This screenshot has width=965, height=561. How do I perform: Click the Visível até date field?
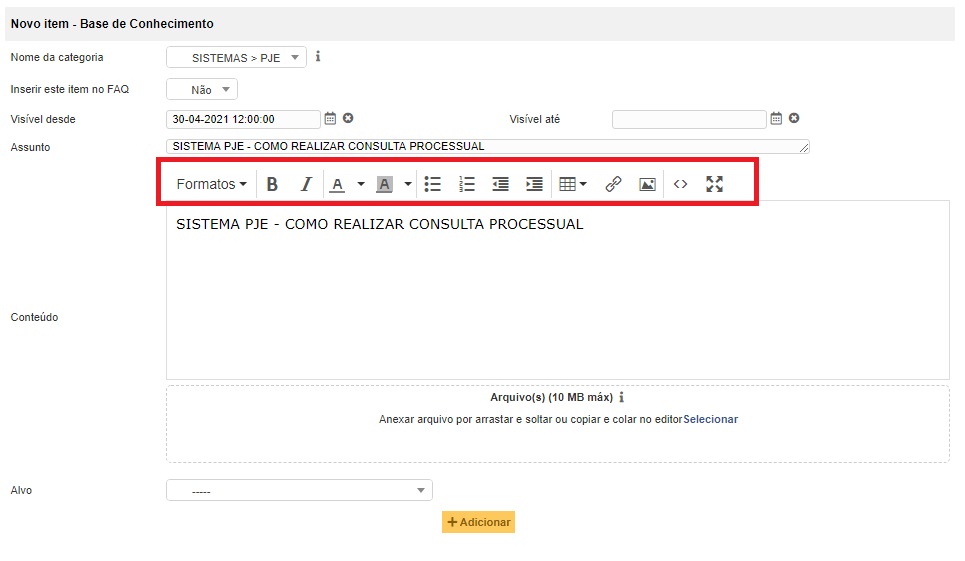pos(689,119)
